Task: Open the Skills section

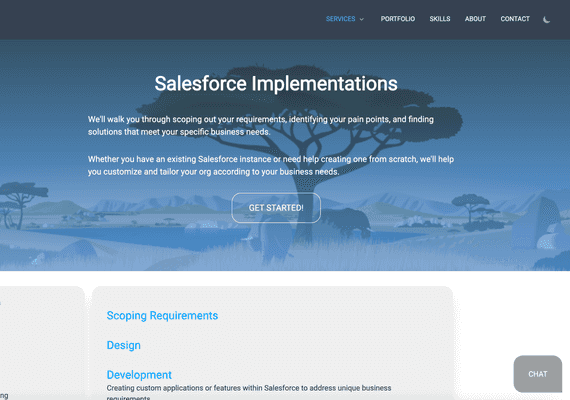Action: (440, 19)
